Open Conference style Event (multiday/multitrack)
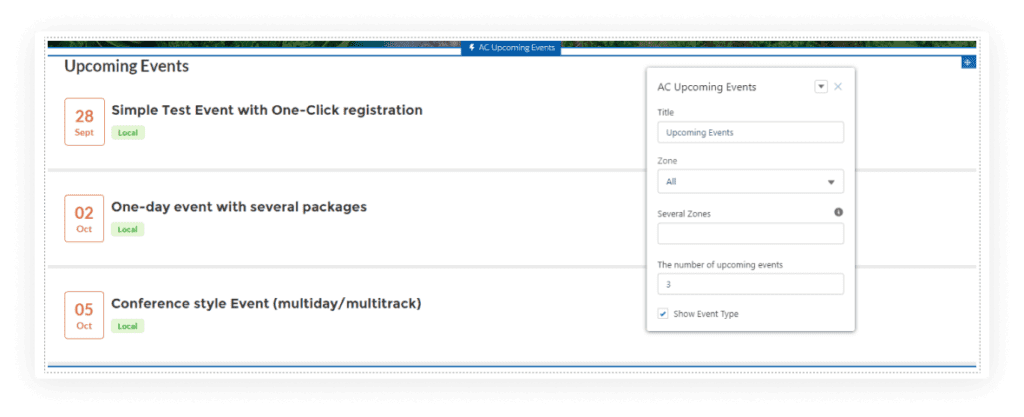Screen dimensions: 1024x417 (266, 303)
